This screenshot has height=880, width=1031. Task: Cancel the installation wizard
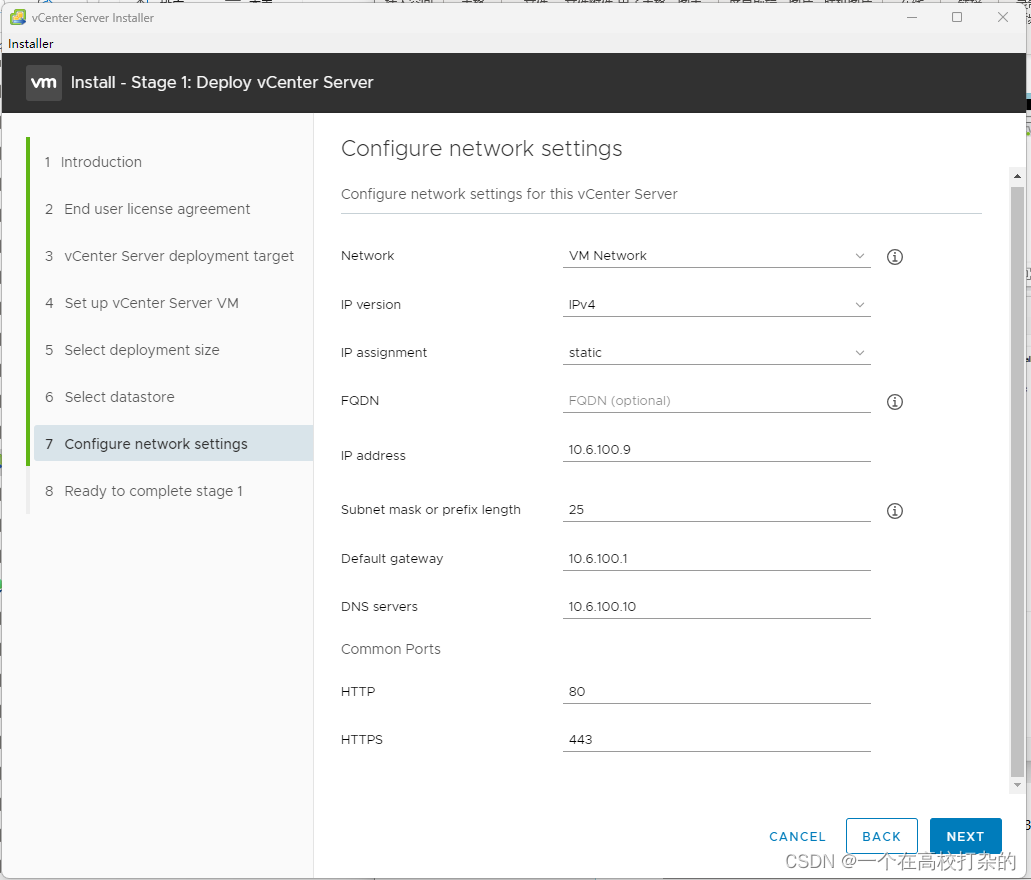797,836
